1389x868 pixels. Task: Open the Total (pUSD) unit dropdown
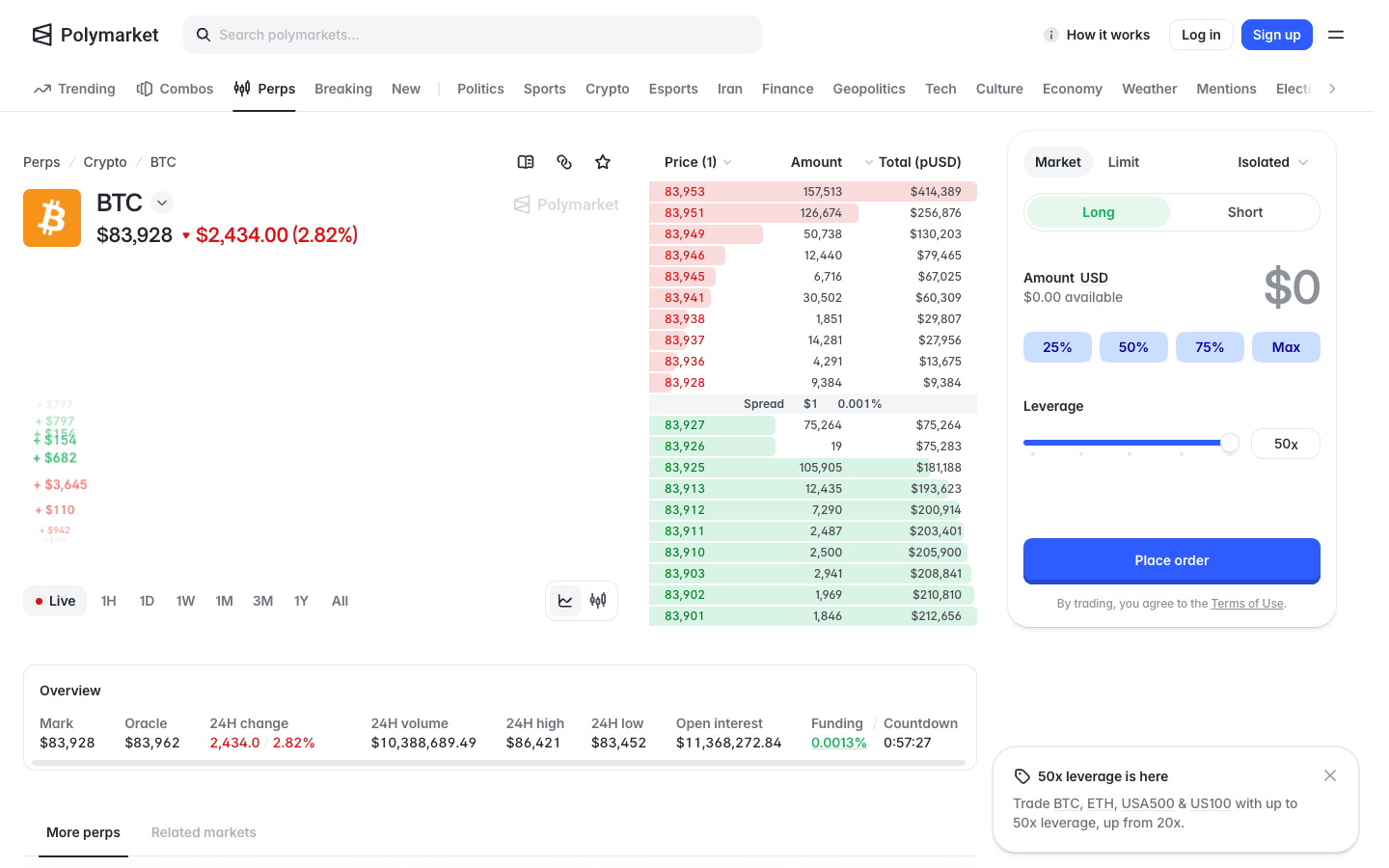tap(912, 162)
